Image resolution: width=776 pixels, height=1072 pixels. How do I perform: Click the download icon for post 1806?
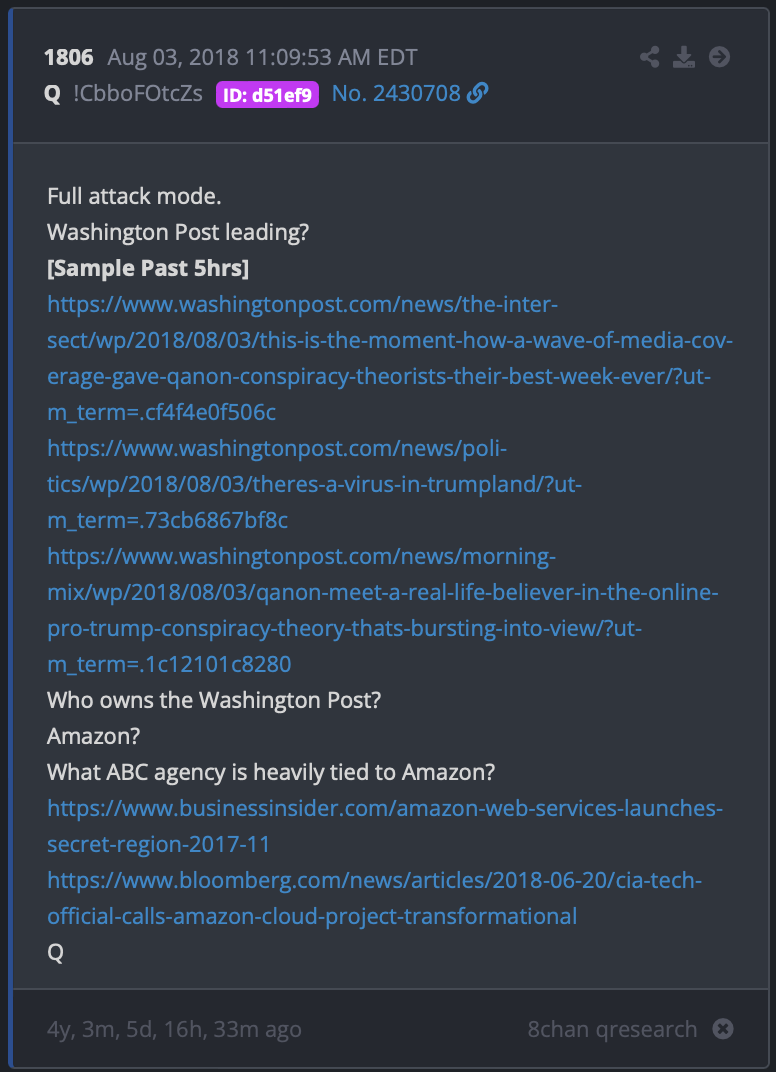pos(684,57)
